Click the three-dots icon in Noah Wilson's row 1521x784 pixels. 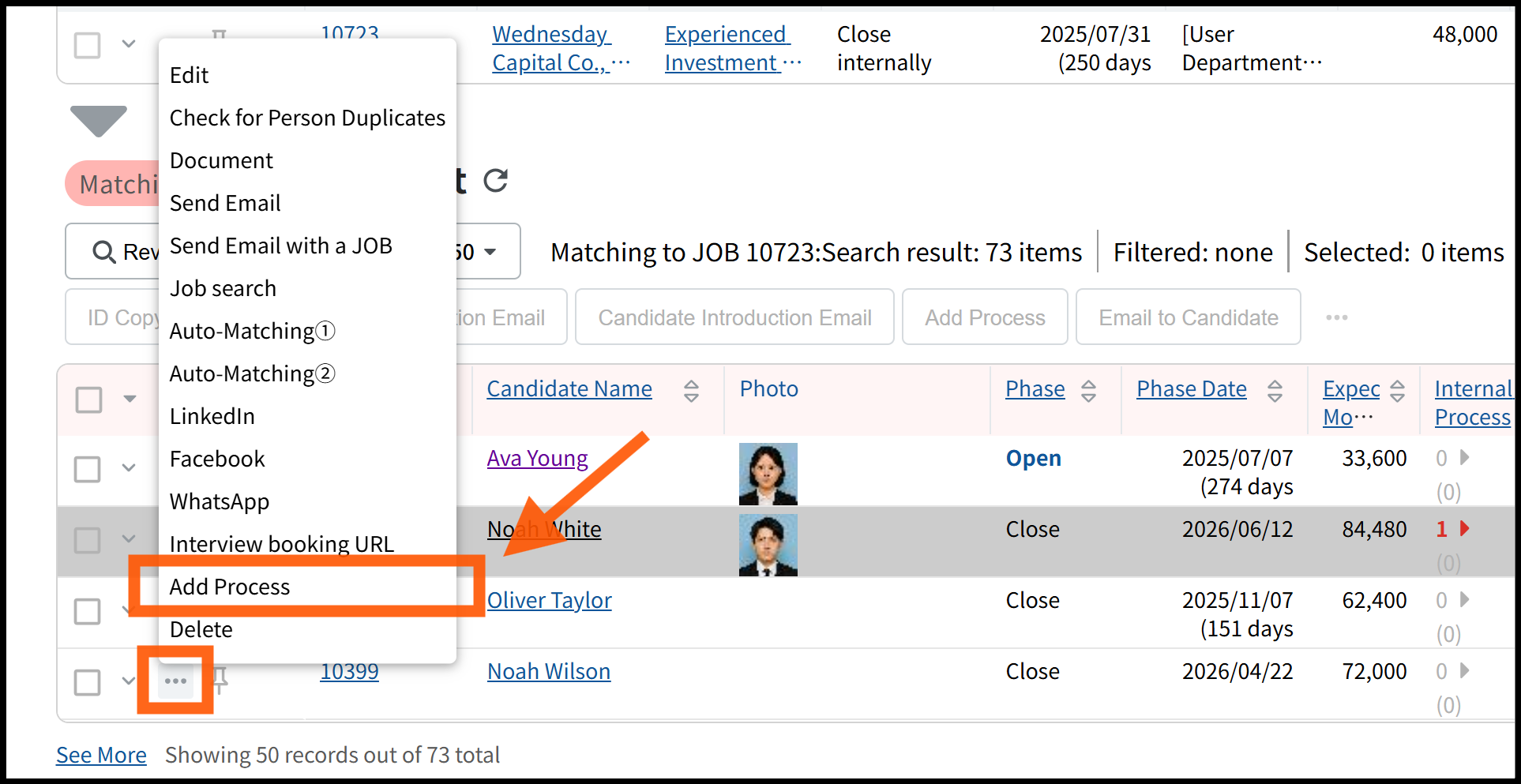point(175,681)
